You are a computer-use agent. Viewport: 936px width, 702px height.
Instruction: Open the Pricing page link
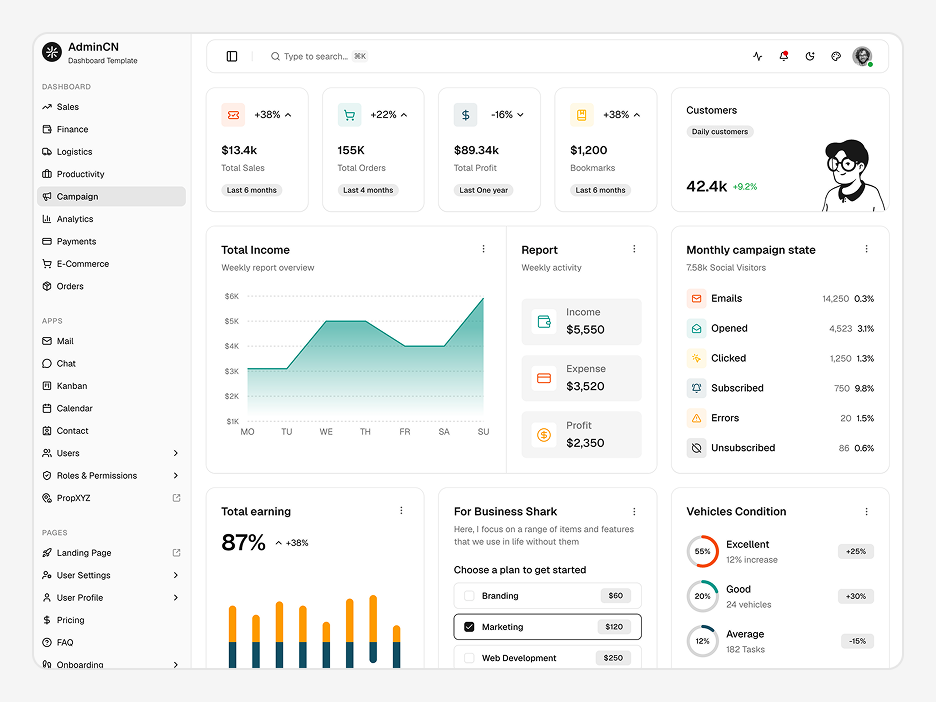(x=111, y=620)
